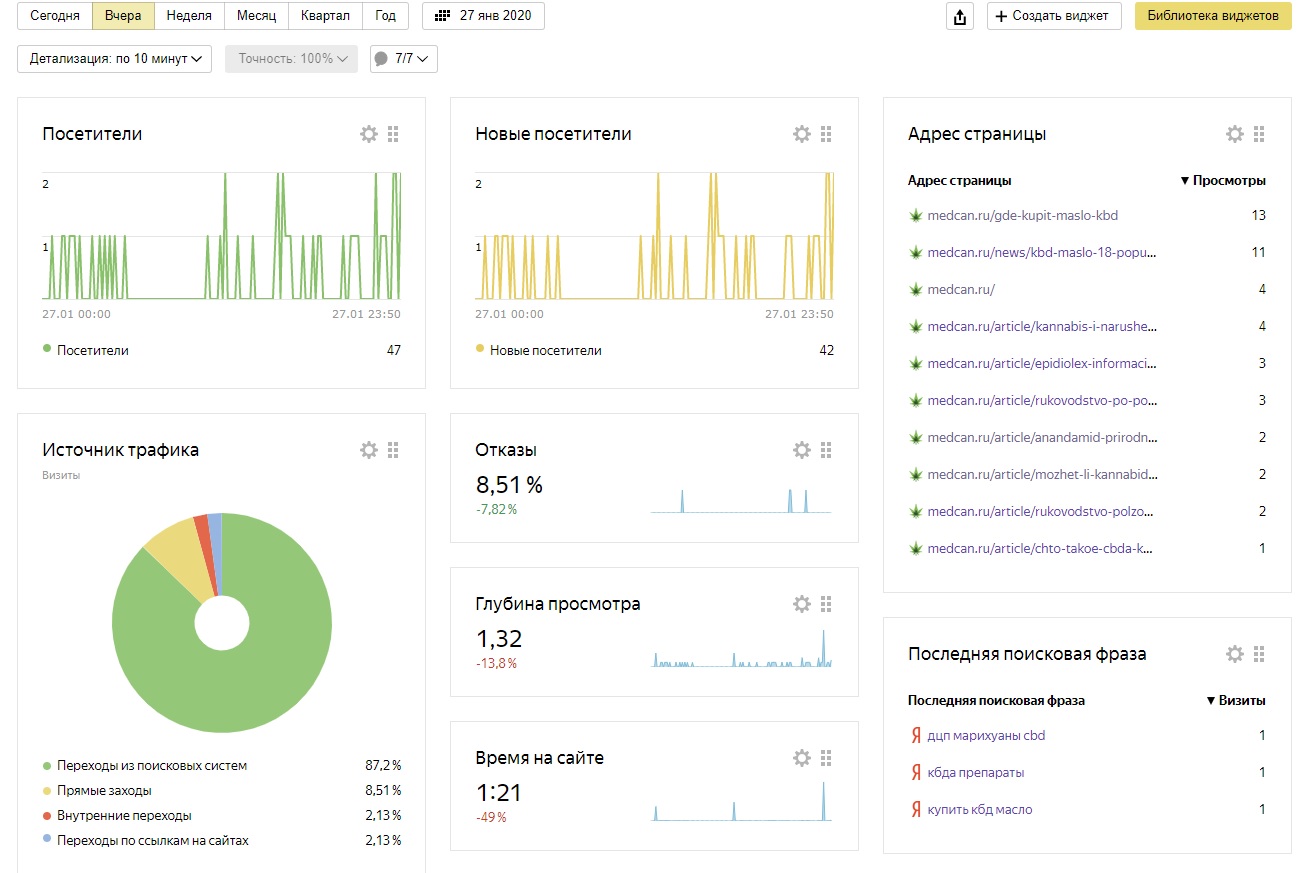Click drag handle of Время на сайте widget
Viewport: 1305px width, 873px height.
click(826, 758)
